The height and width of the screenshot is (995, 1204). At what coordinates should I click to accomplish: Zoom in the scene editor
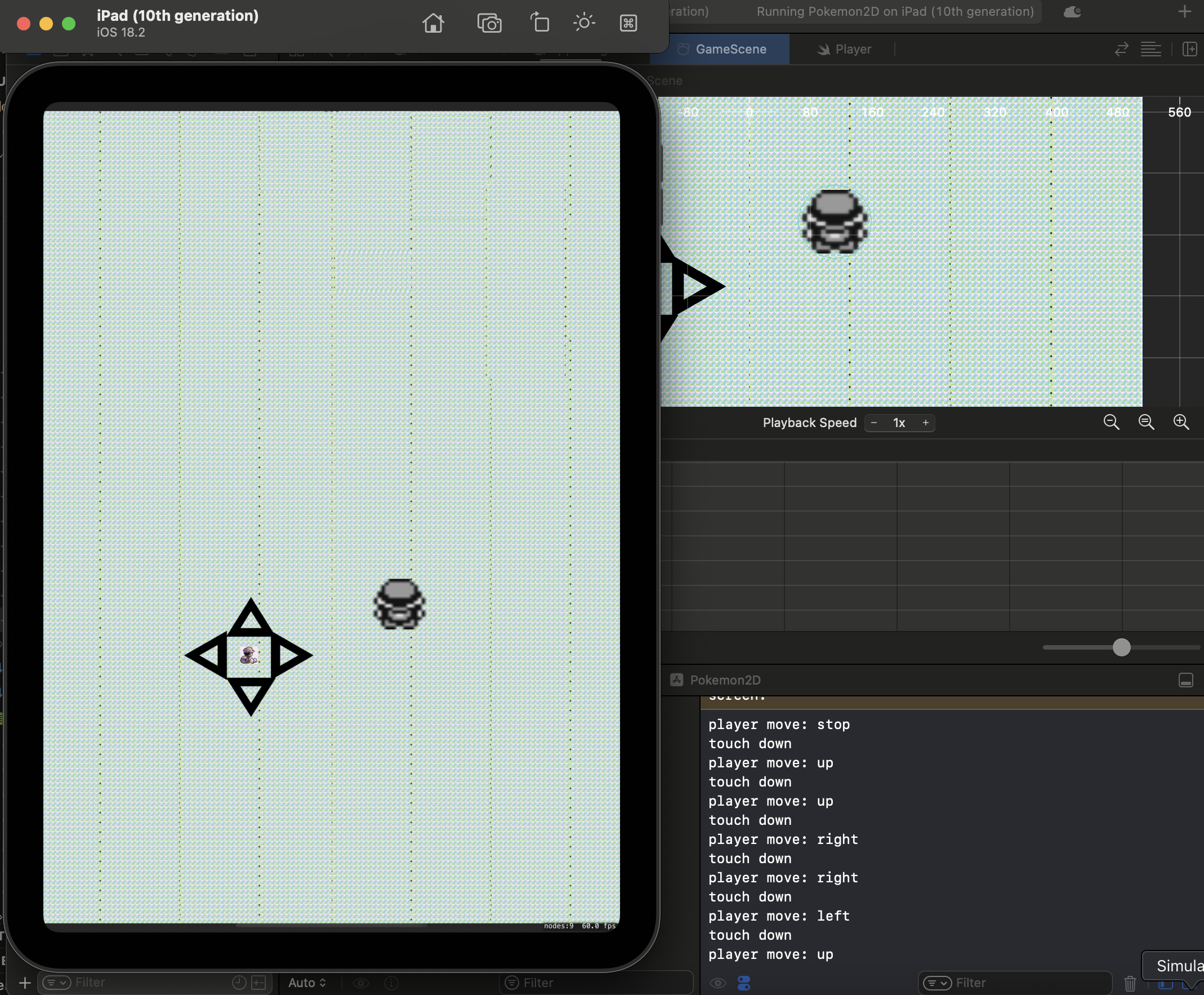coord(1180,423)
